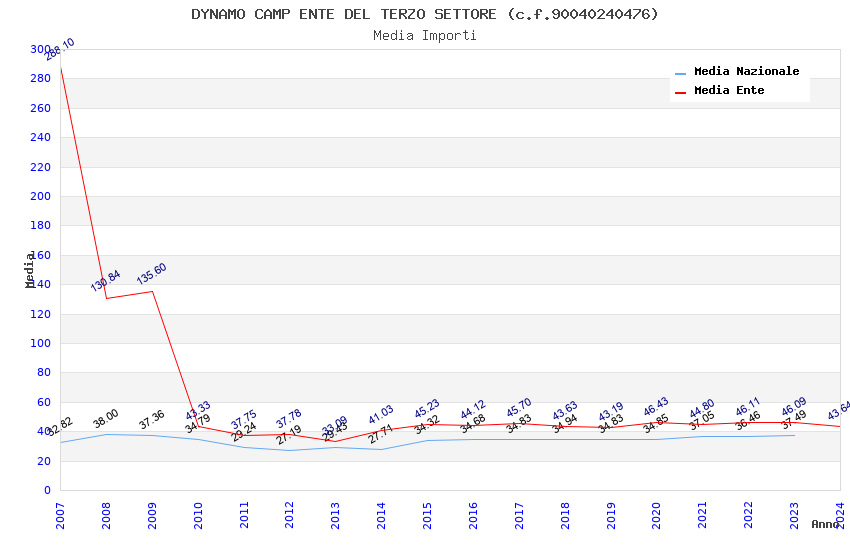Image resolution: width=850 pixels, height=550 pixels.
Task: Click the x-axis year 2016
Action: [473, 515]
